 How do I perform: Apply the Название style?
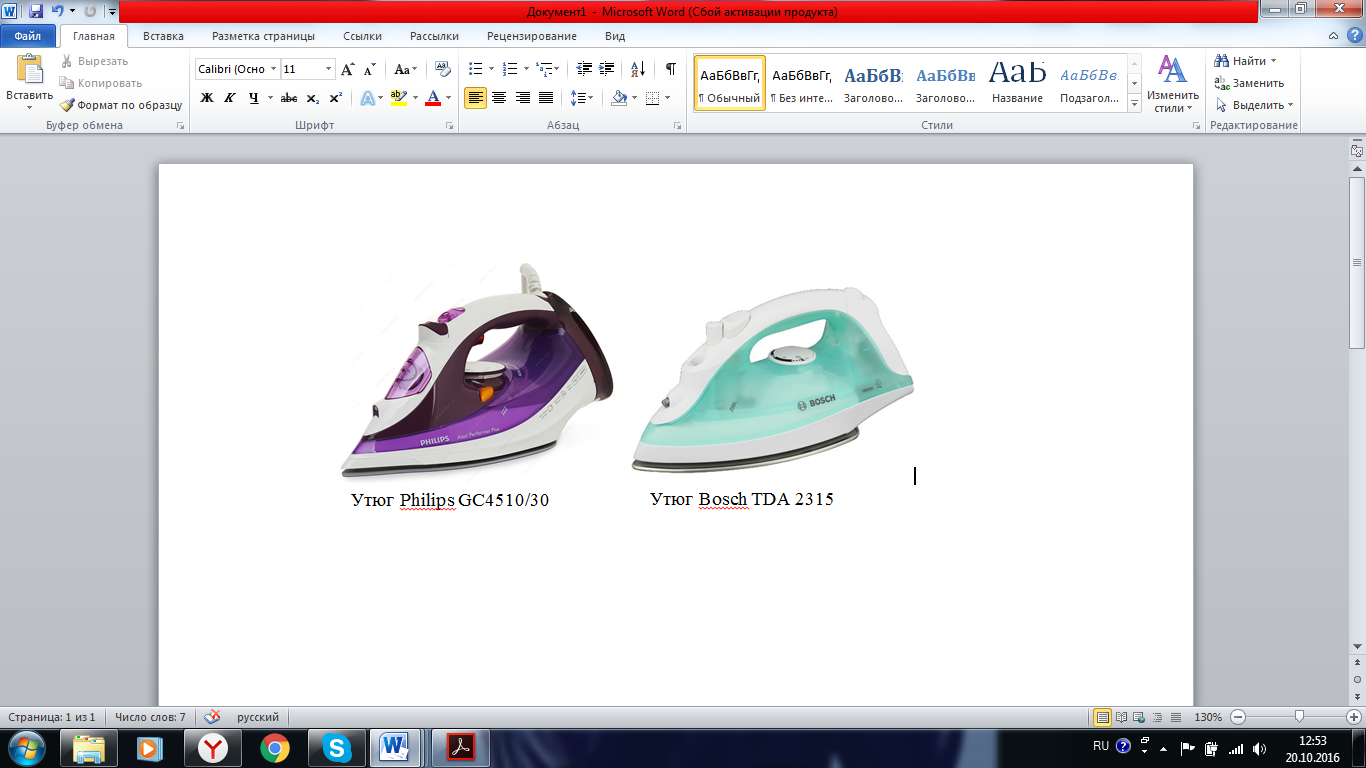(1018, 82)
